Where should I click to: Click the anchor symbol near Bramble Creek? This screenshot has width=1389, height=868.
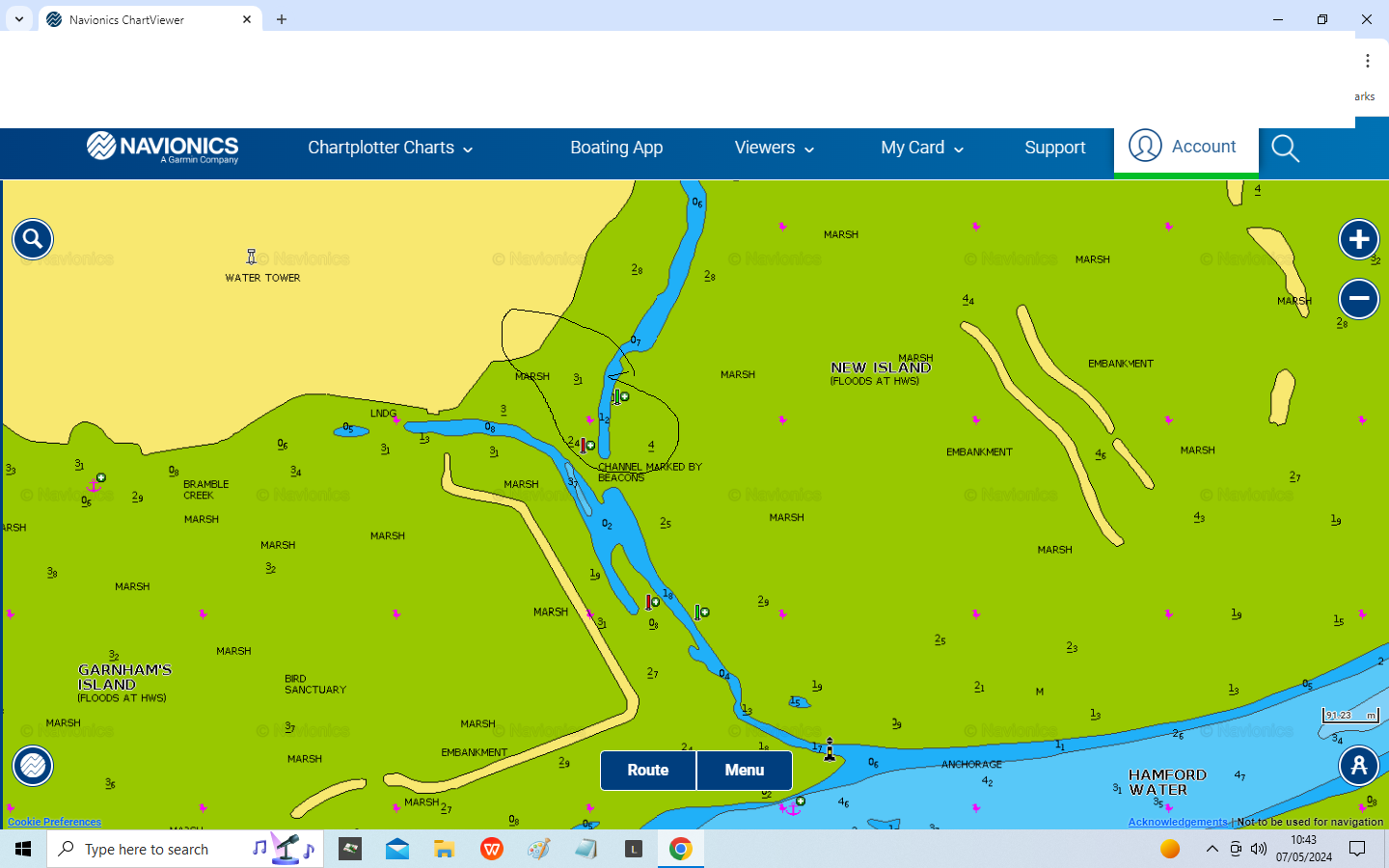[95, 484]
